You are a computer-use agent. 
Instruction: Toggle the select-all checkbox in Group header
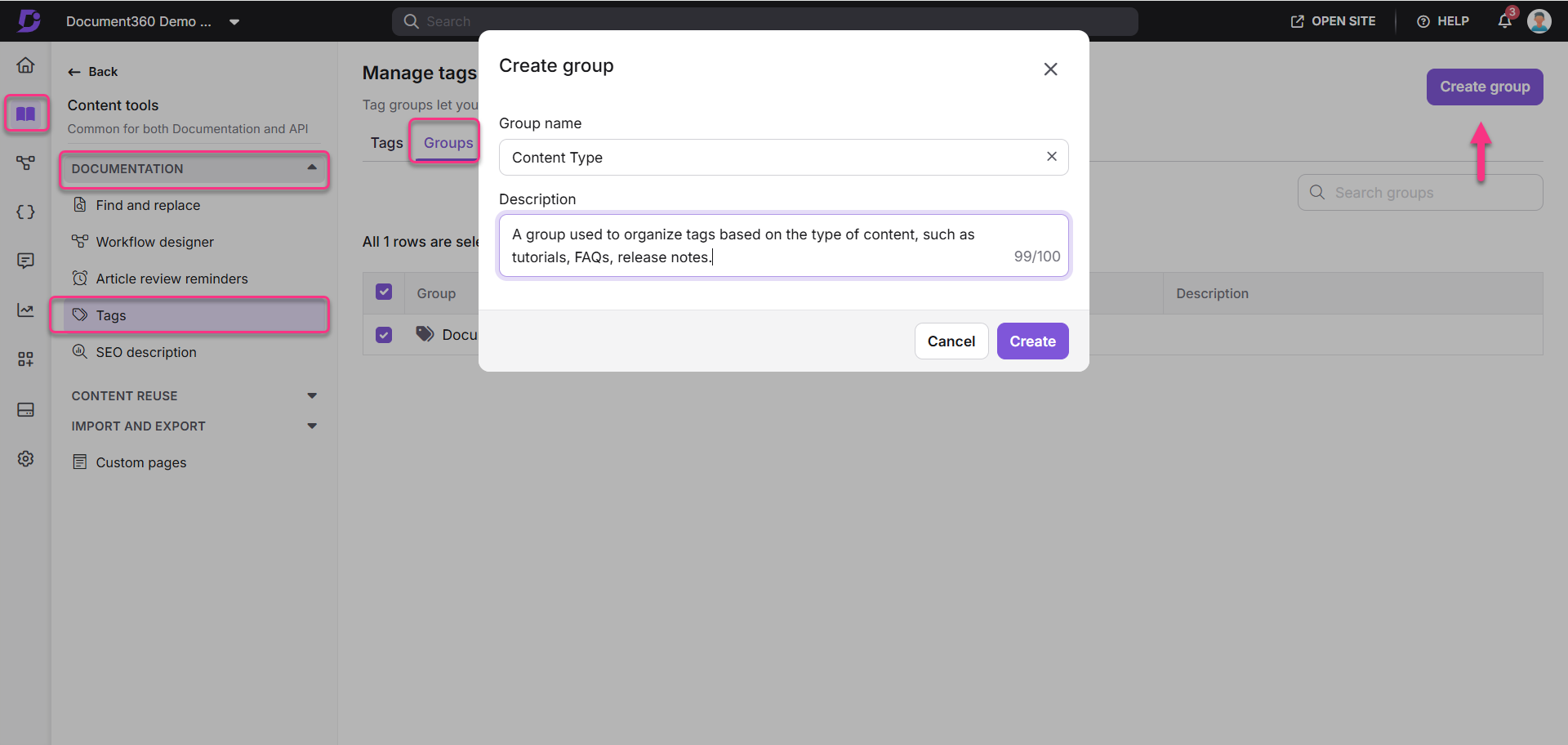(384, 292)
